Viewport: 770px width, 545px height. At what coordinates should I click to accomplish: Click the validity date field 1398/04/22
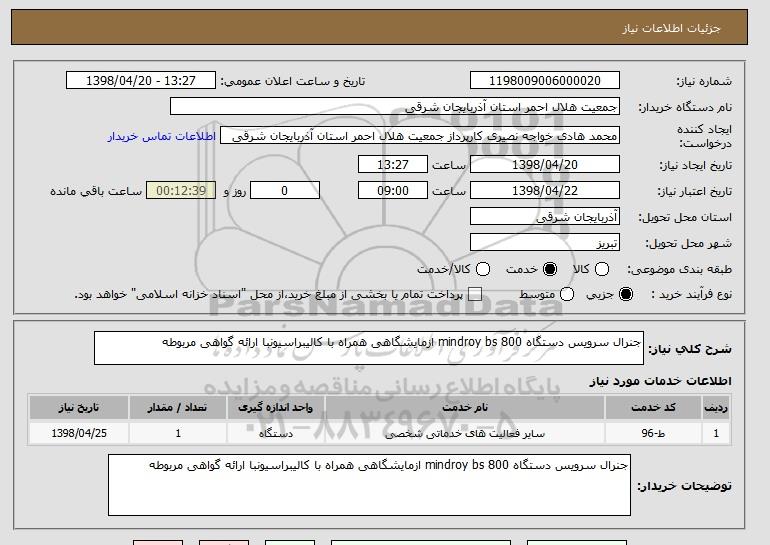click(x=545, y=191)
